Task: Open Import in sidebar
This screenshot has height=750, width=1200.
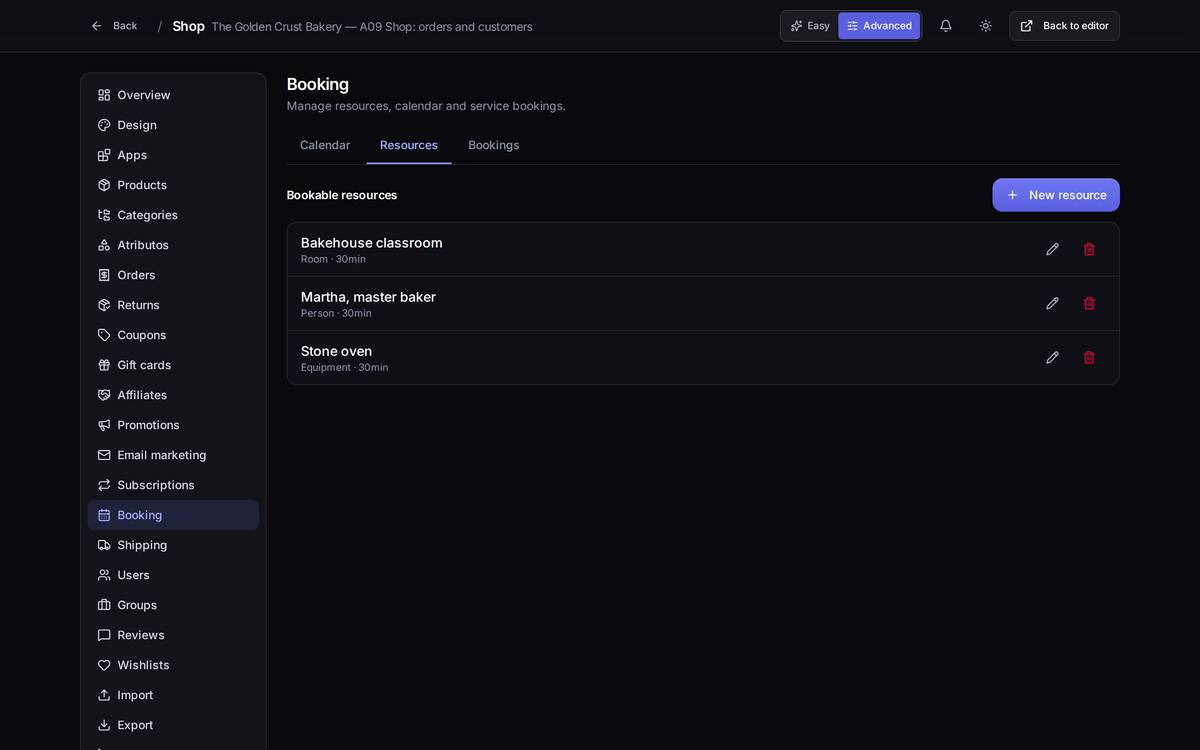Action: [x=173, y=695]
